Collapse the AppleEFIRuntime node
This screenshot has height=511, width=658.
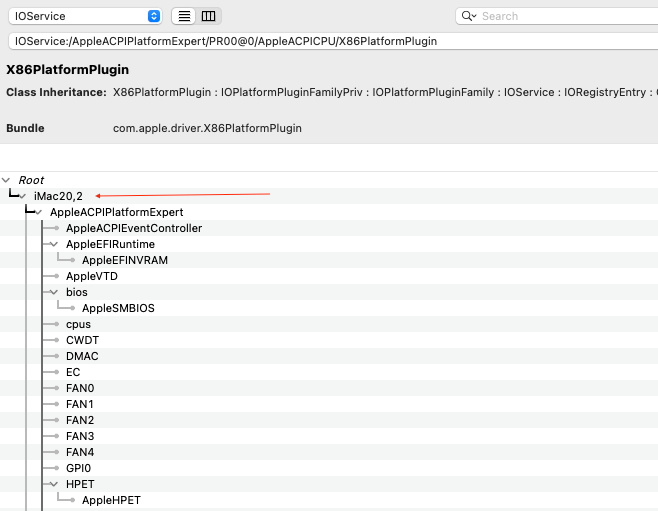click(x=54, y=244)
